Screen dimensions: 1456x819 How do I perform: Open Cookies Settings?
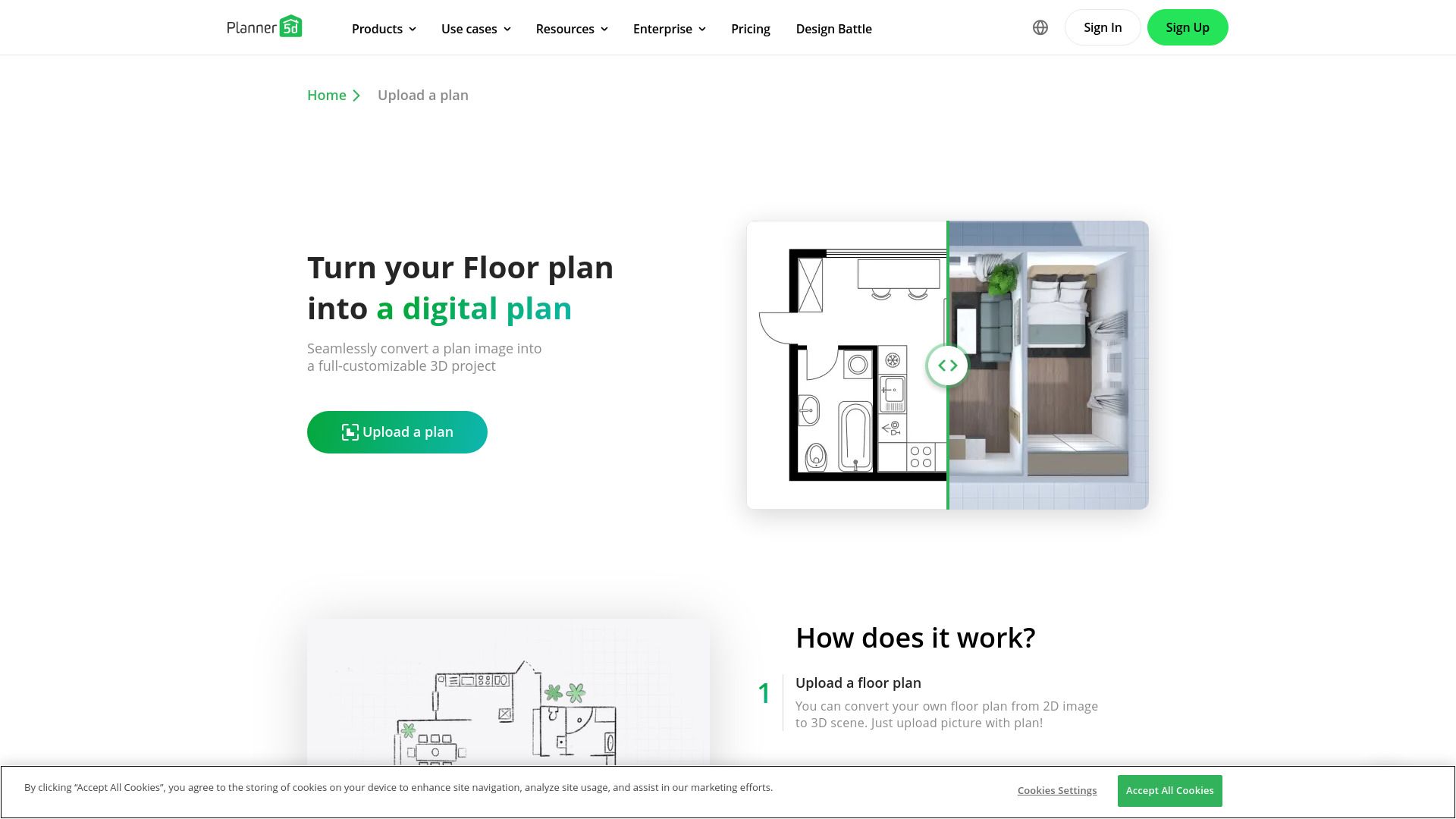[x=1056, y=790]
